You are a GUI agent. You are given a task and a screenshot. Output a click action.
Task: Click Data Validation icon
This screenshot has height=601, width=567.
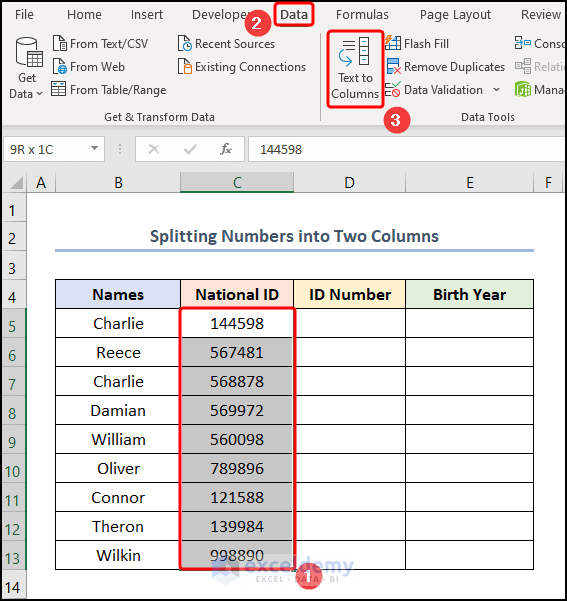point(393,90)
